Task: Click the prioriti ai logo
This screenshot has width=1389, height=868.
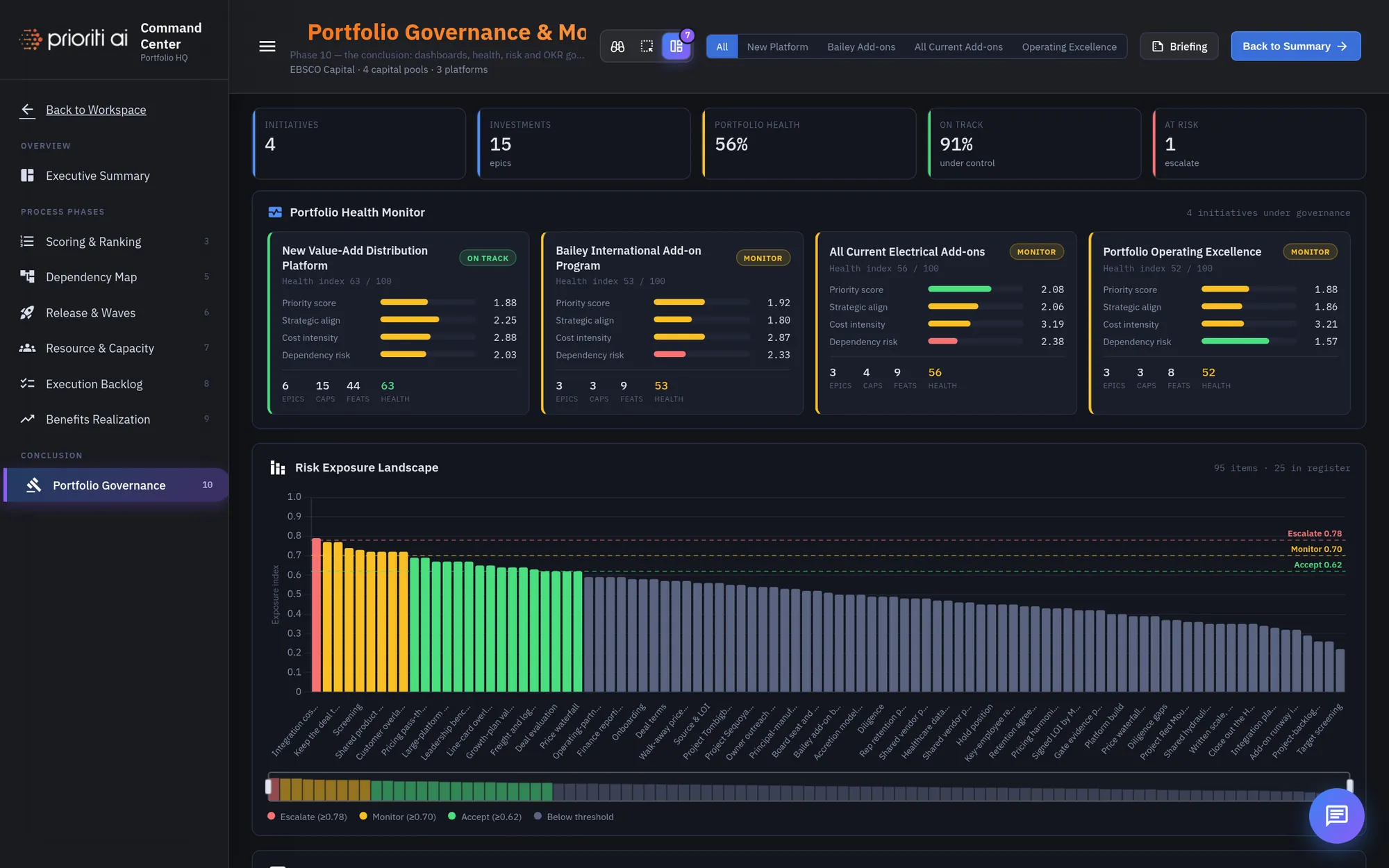Action: click(74, 39)
